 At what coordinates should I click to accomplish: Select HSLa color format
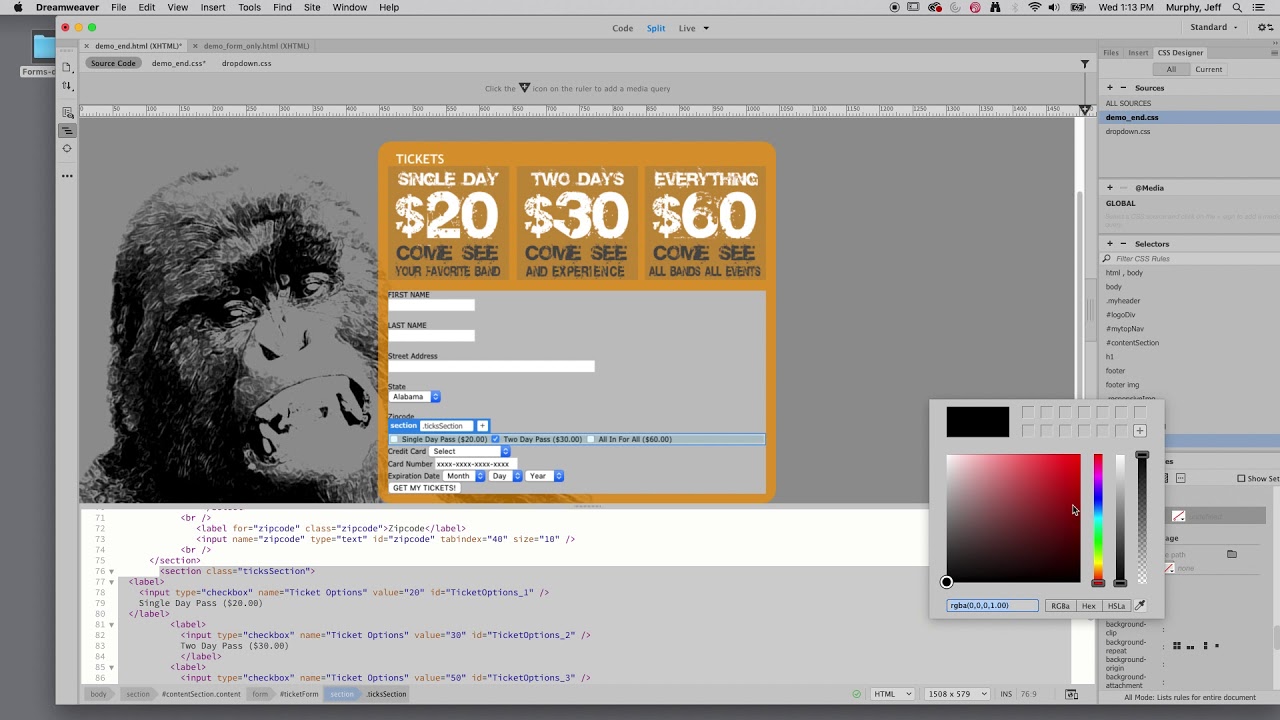pos(1117,606)
